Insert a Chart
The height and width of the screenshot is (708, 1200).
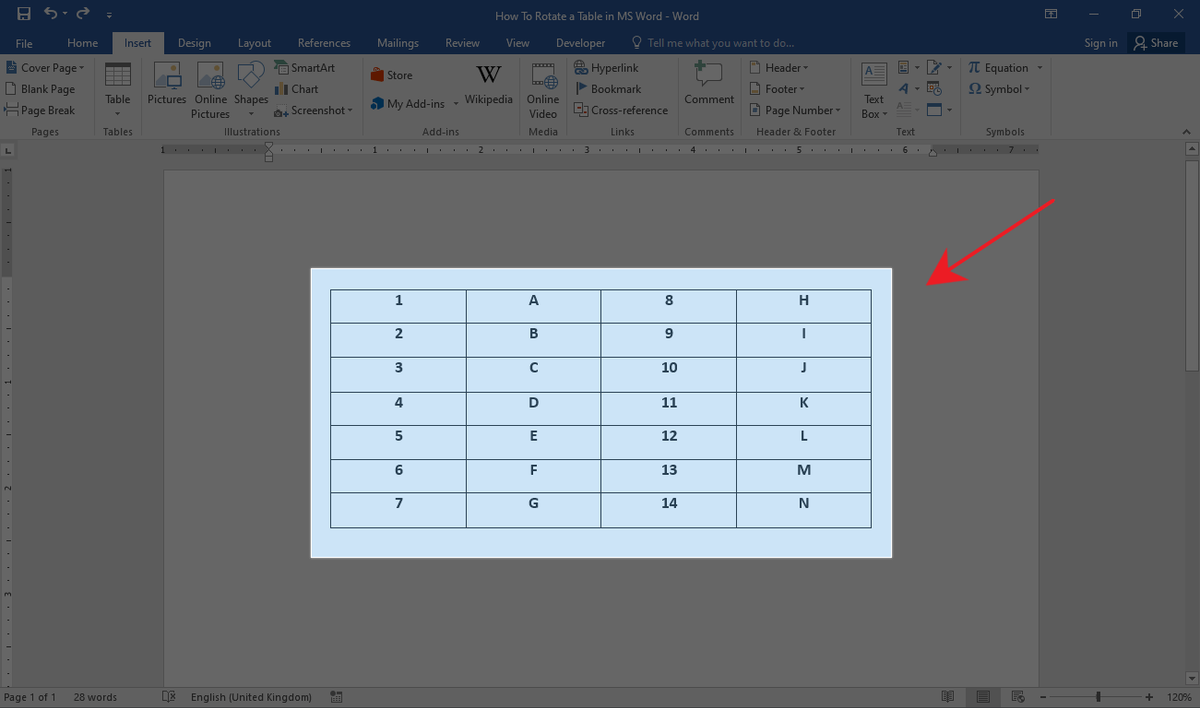coord(296,89)
